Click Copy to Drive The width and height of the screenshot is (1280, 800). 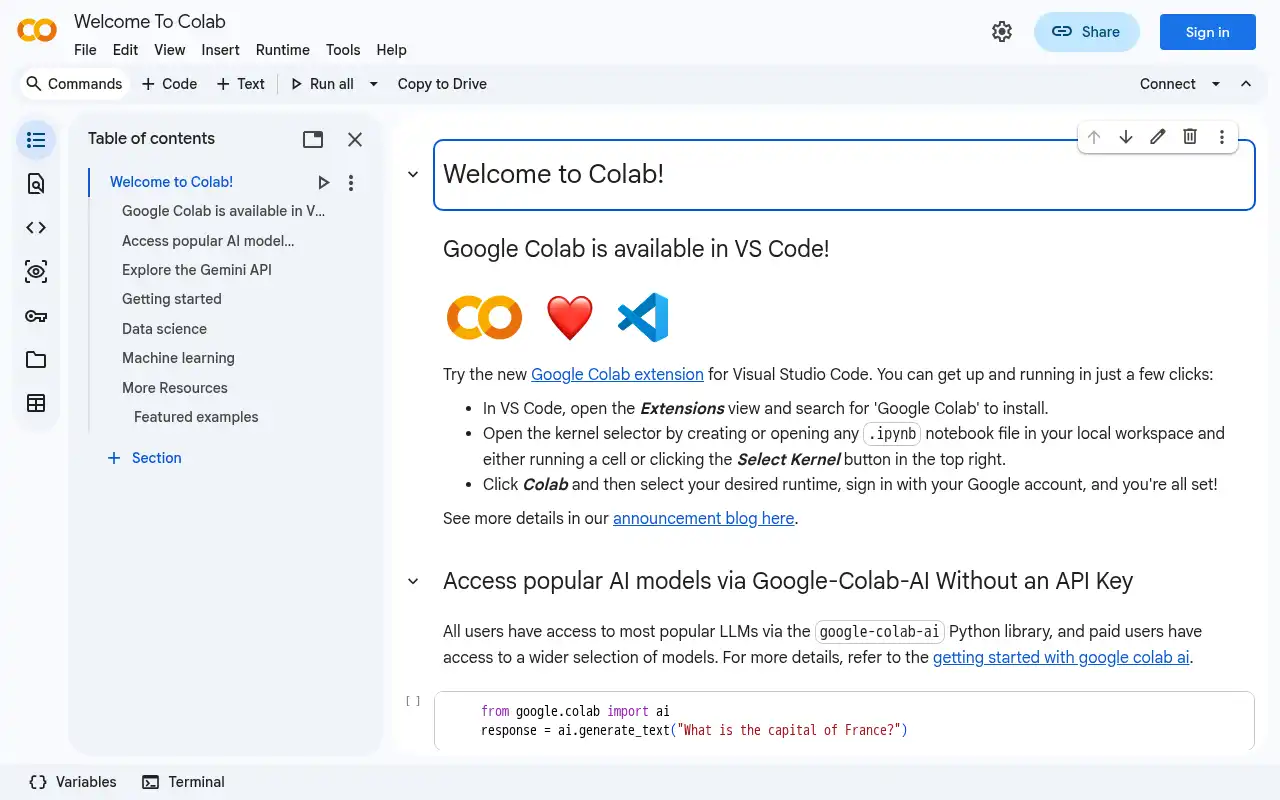(442, 84)
